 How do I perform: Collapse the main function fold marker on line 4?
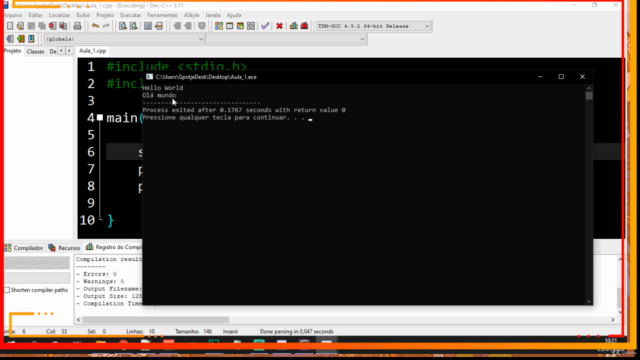coord(100,118)
